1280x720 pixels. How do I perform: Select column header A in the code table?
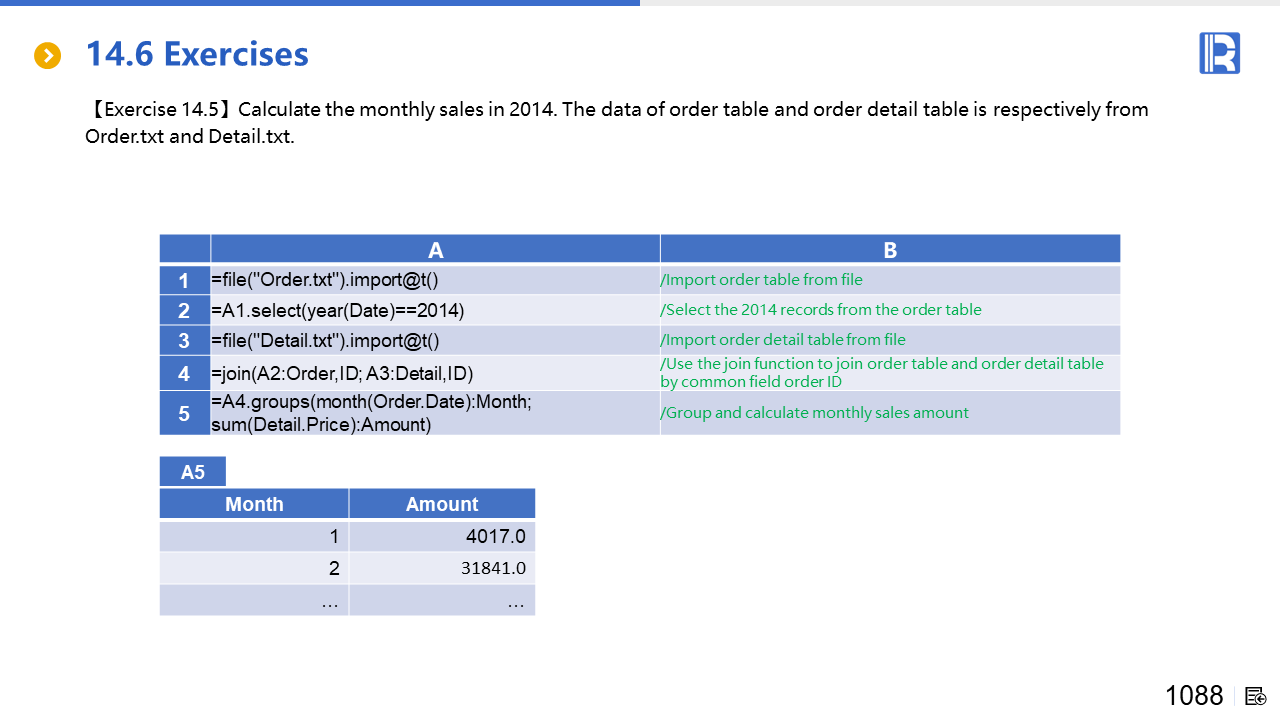[435, 250]
